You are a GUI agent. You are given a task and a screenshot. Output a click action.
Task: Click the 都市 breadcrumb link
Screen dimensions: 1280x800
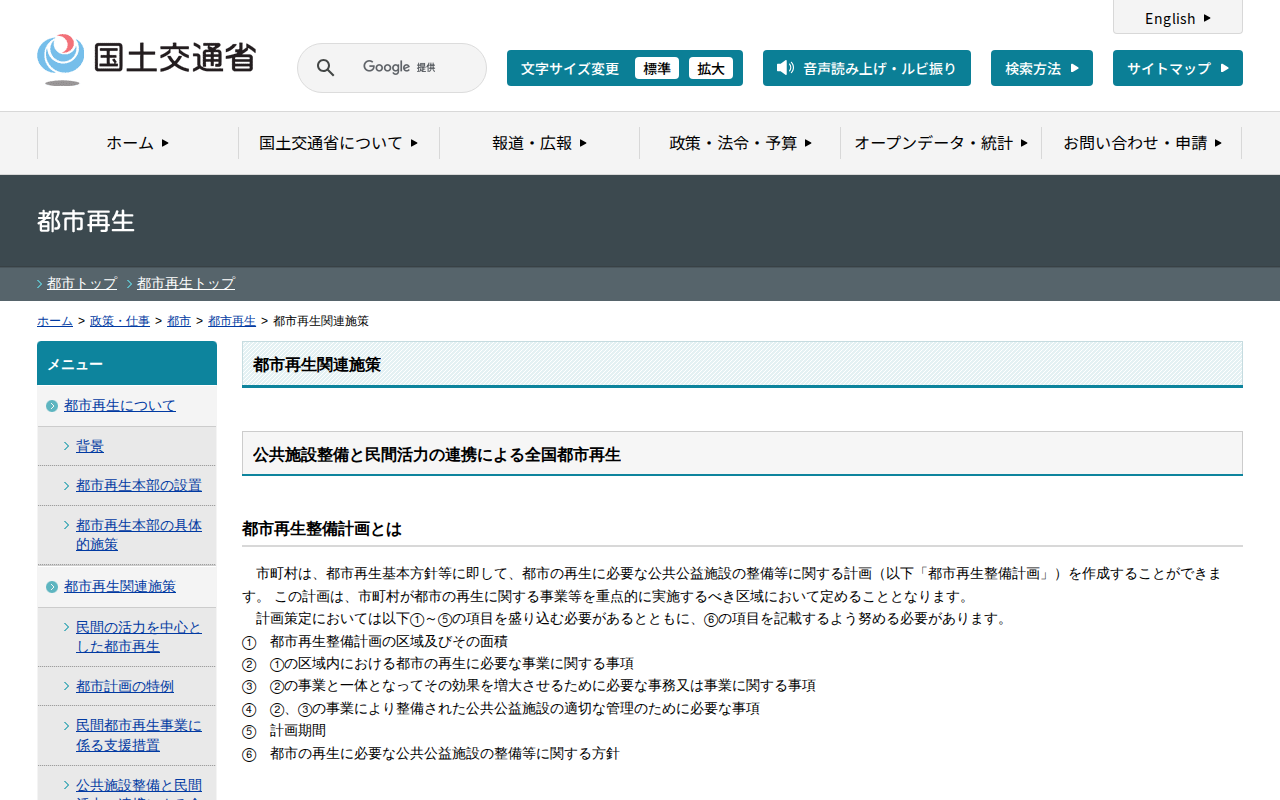[179, 321]
